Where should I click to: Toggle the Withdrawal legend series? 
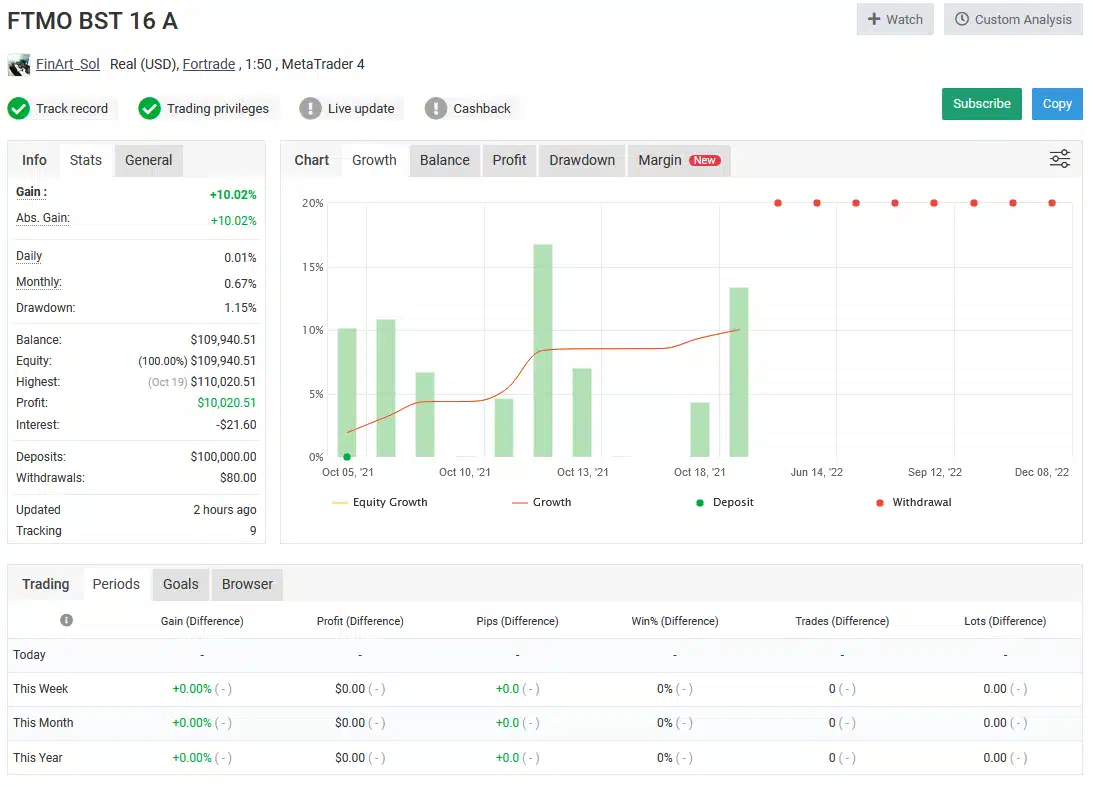913,502
